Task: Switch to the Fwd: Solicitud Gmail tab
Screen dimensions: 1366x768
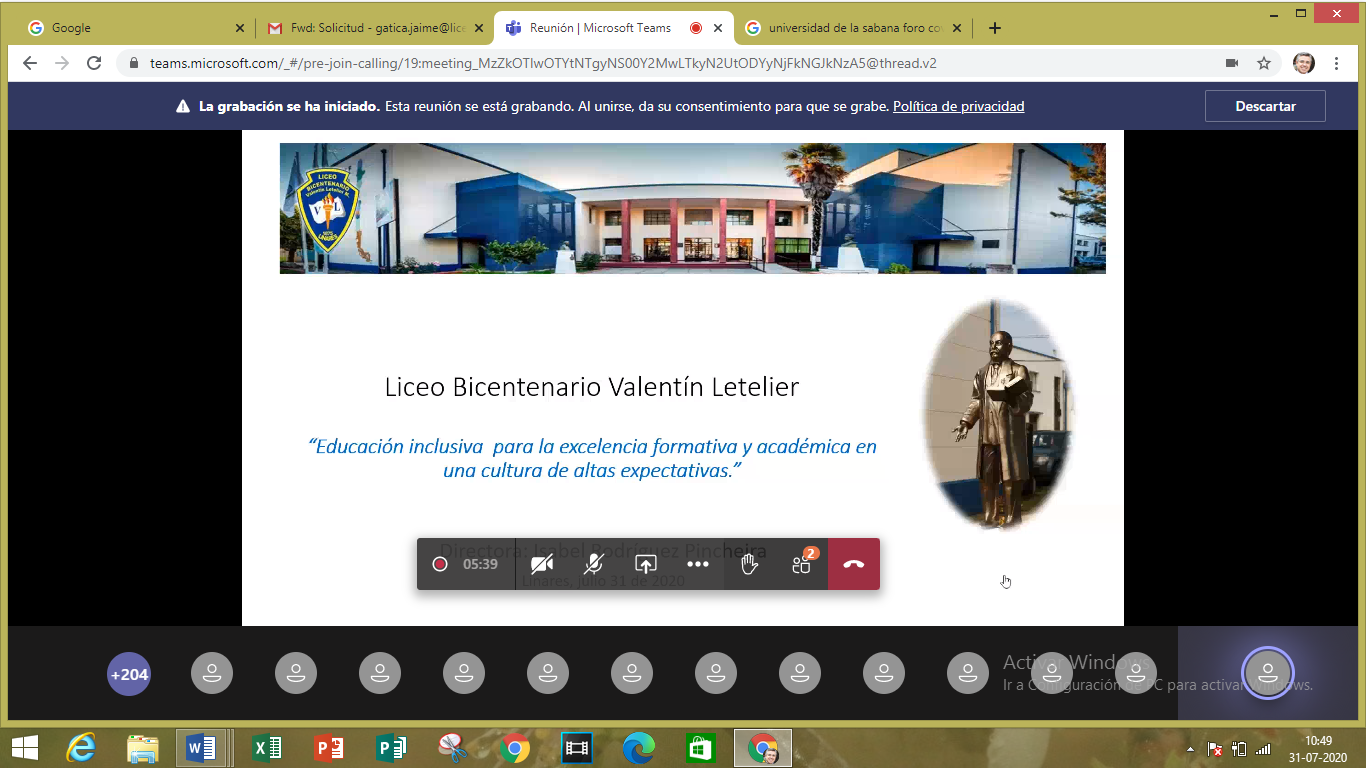Action: point(374,28)
